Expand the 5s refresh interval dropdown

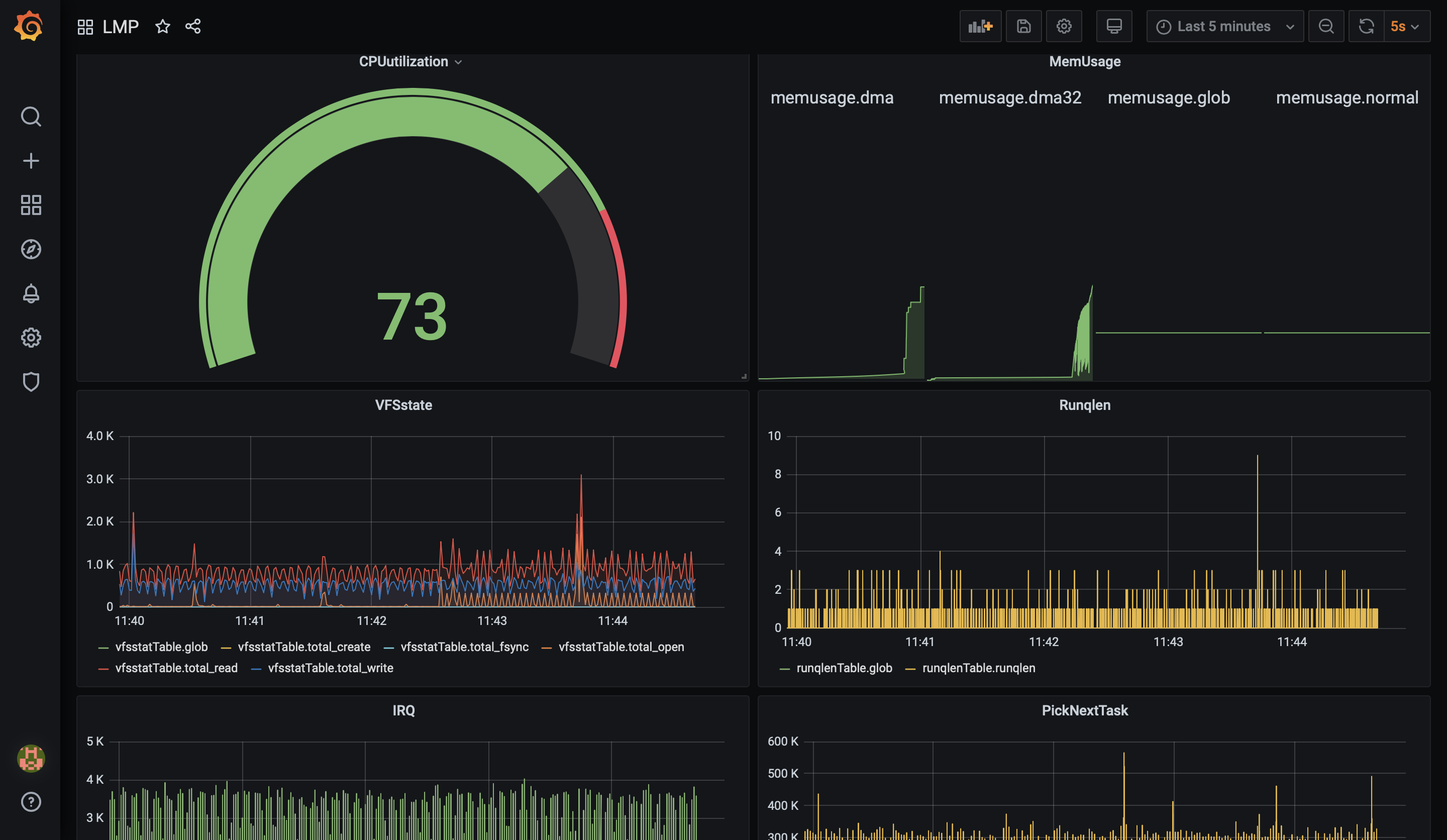(1404, 27)
